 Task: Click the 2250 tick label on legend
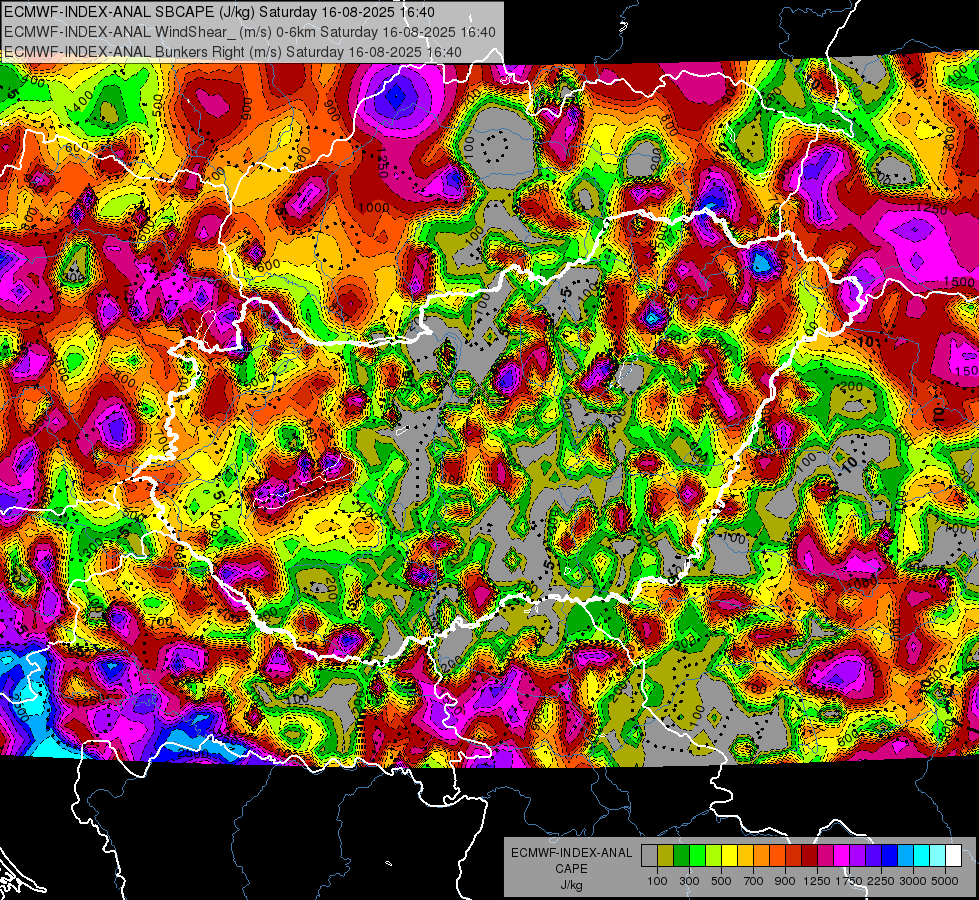click(x=881, y=881)
